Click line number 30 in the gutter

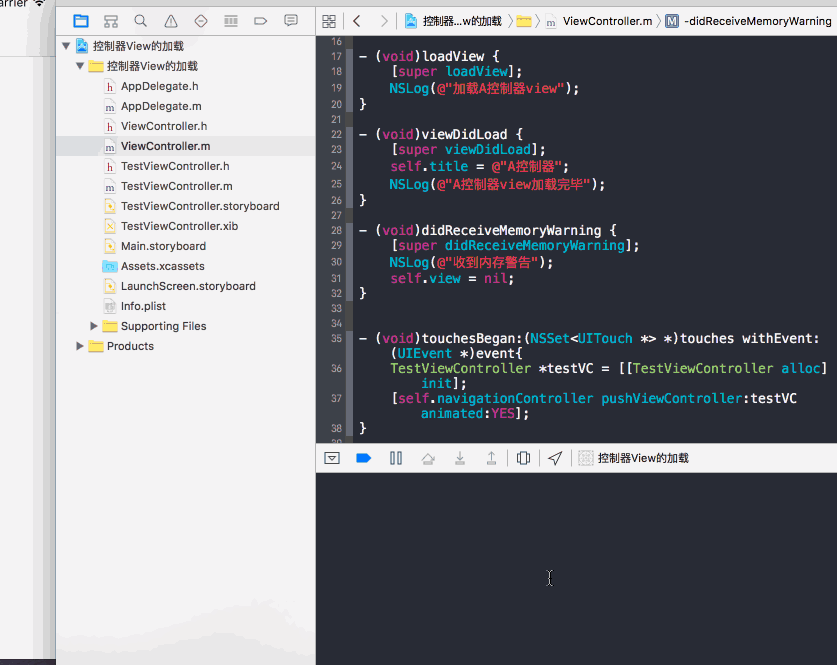336,262
